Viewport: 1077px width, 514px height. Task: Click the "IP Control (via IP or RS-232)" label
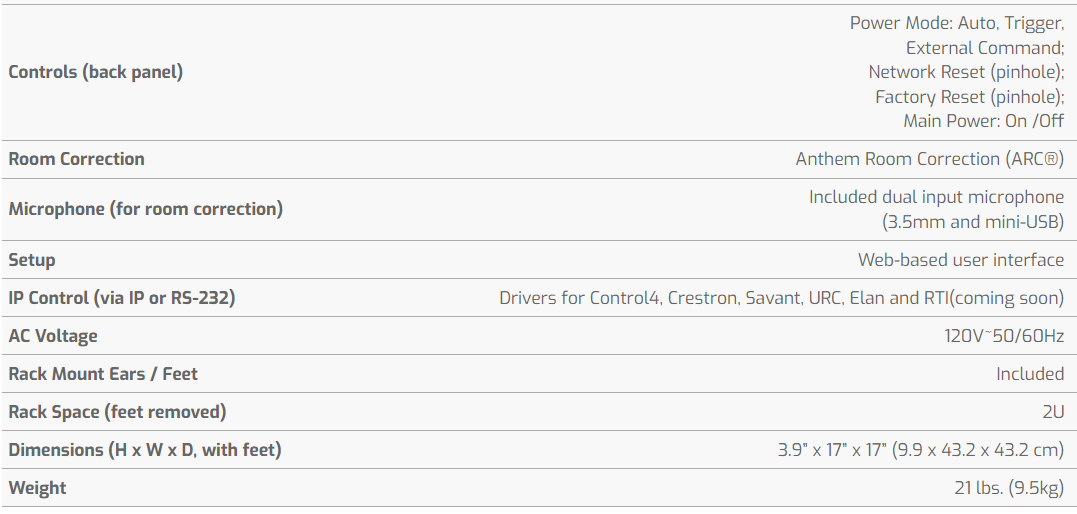tap(122, 298)
